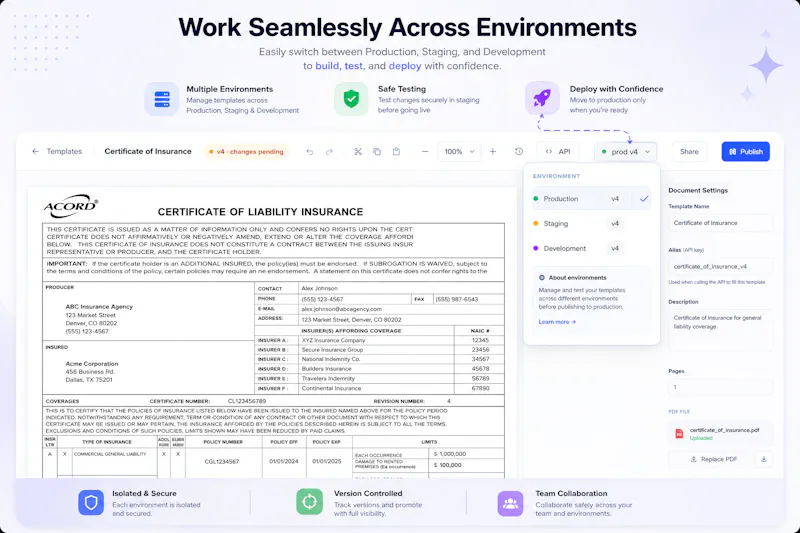This screenshot has height=533, width=800.
Task: Click the Description text area
Action: tap(720, 330)
